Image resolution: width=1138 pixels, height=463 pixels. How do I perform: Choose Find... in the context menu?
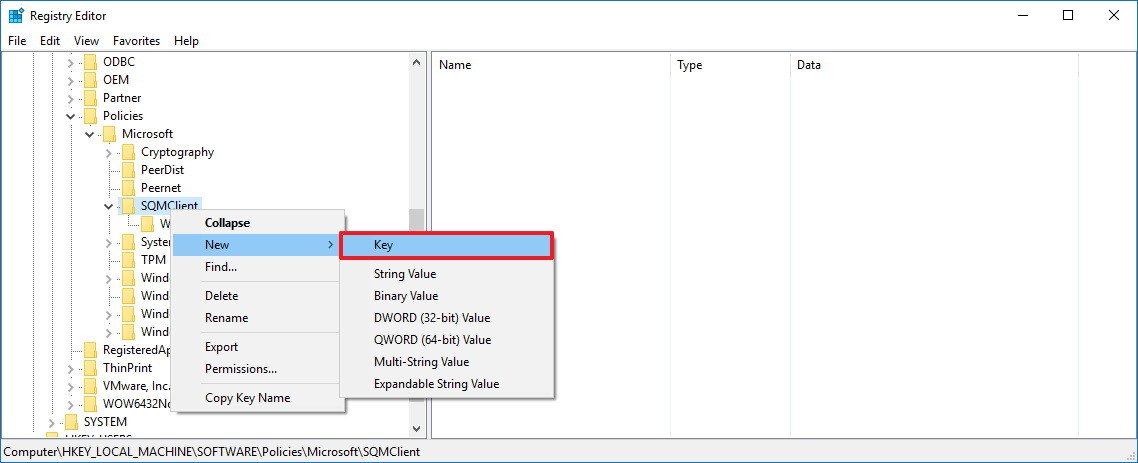click(258, 267)
